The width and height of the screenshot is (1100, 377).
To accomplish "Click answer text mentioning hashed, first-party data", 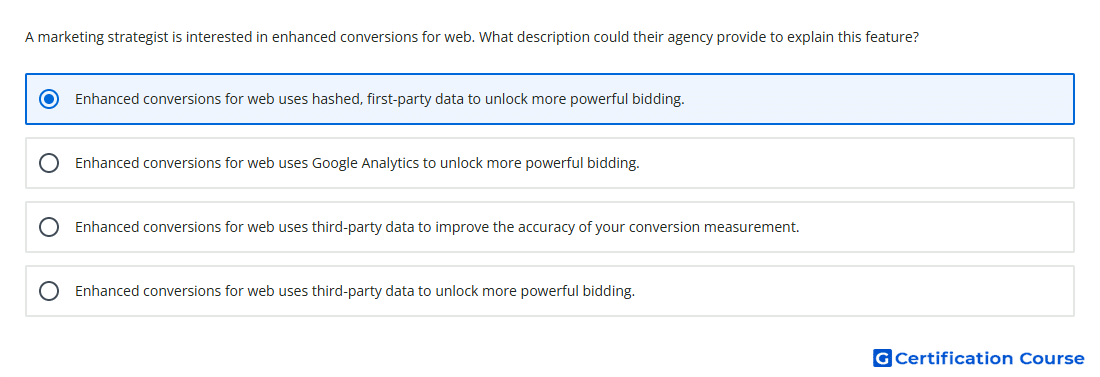I will point(380,99).
